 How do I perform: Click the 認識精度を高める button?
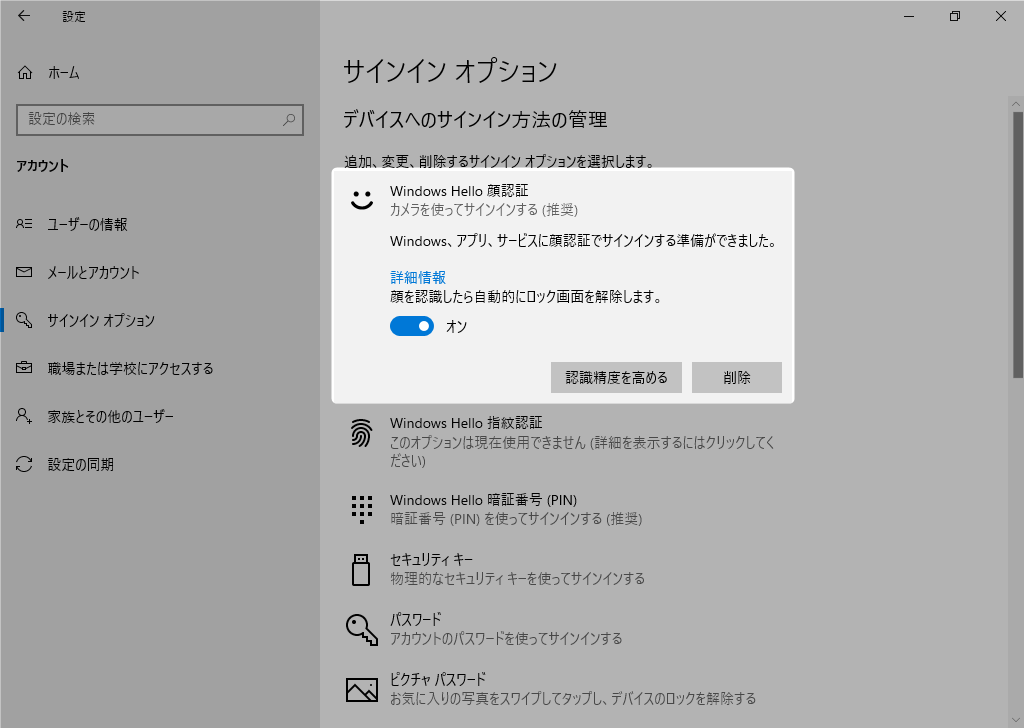(x=616, y=378)
